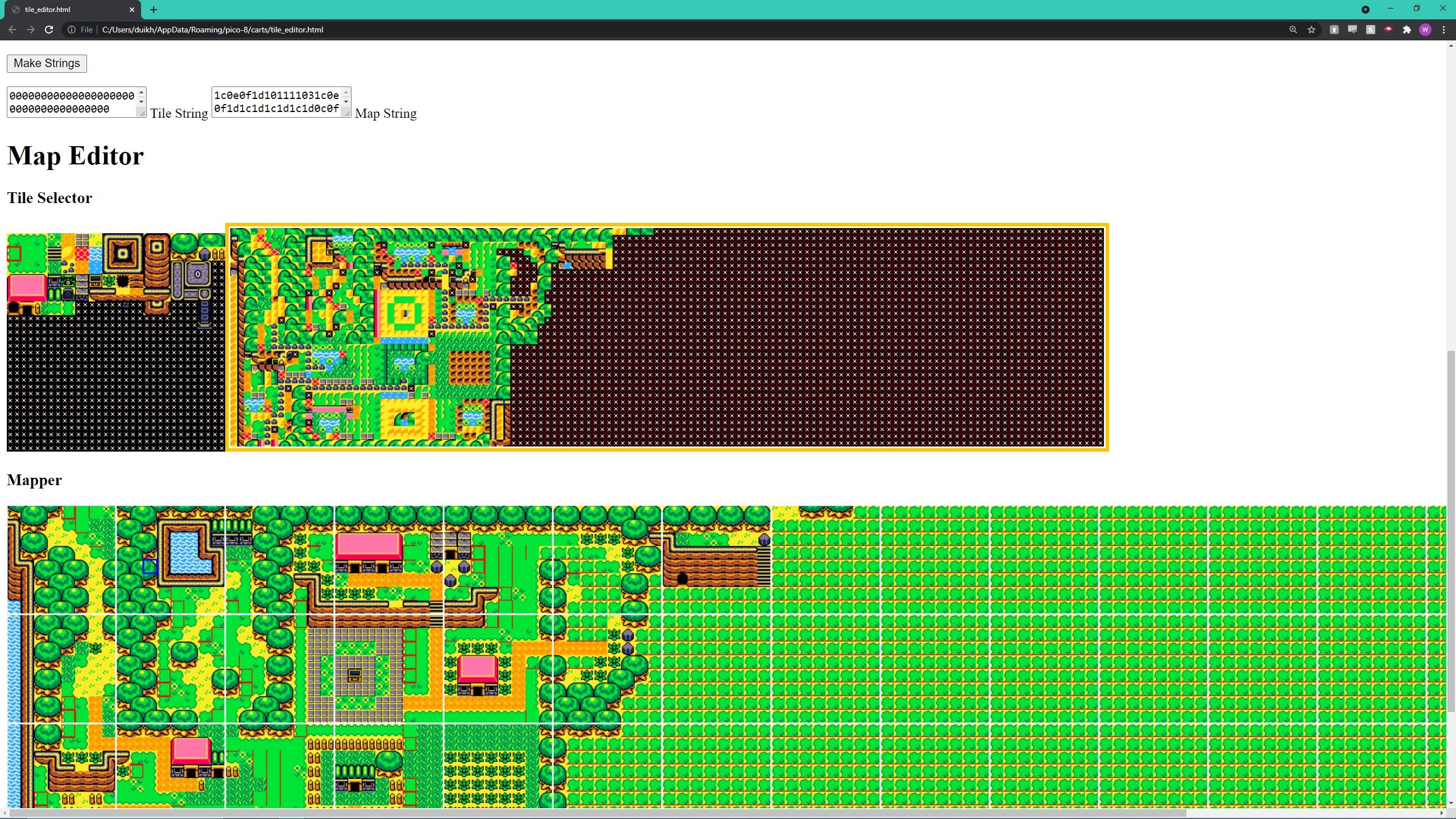Screen dimensions: 1456x819
Task: Open the tab search dropdown
Action: coord(1365,10)
